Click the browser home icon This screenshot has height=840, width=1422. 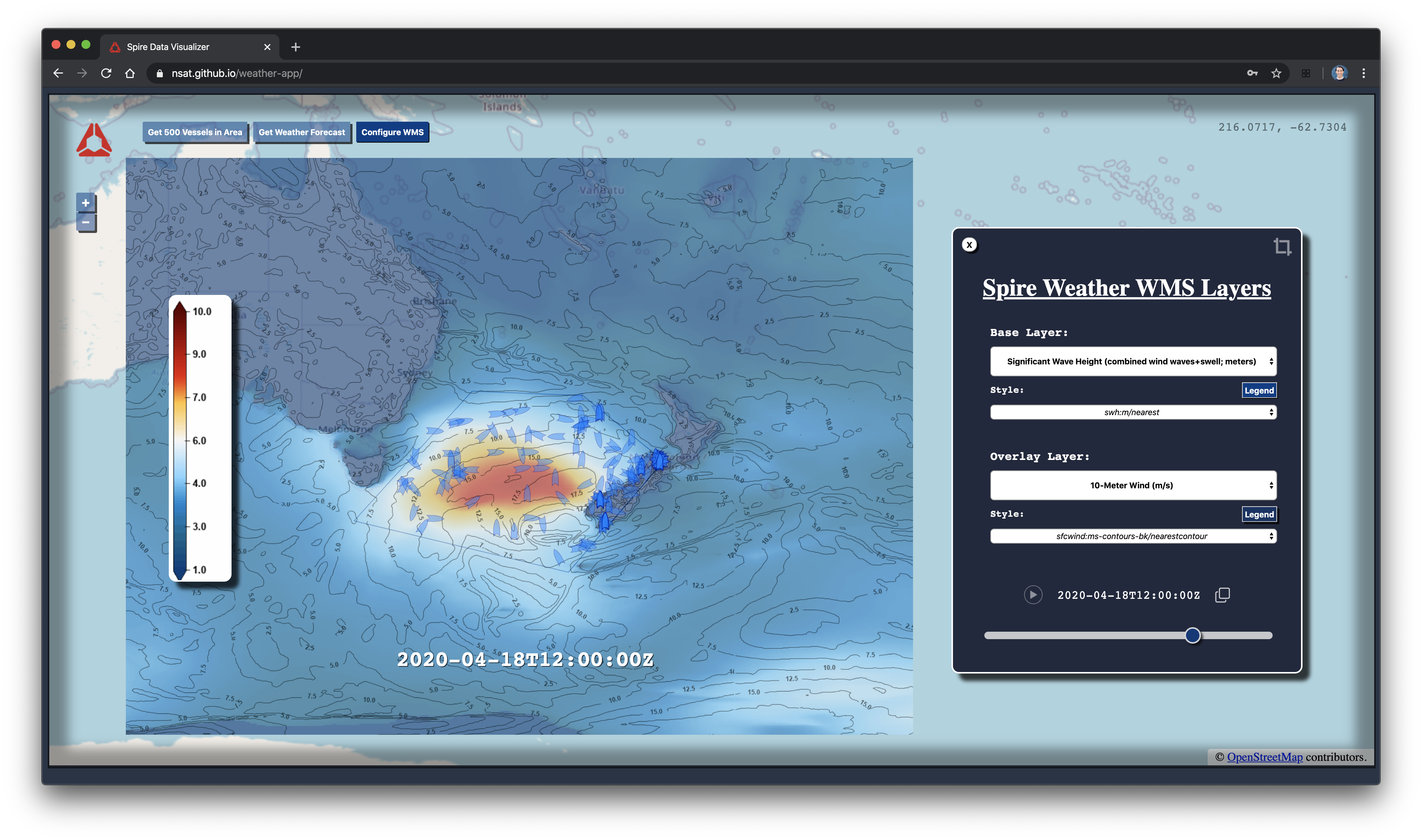(x=130, y=73)
